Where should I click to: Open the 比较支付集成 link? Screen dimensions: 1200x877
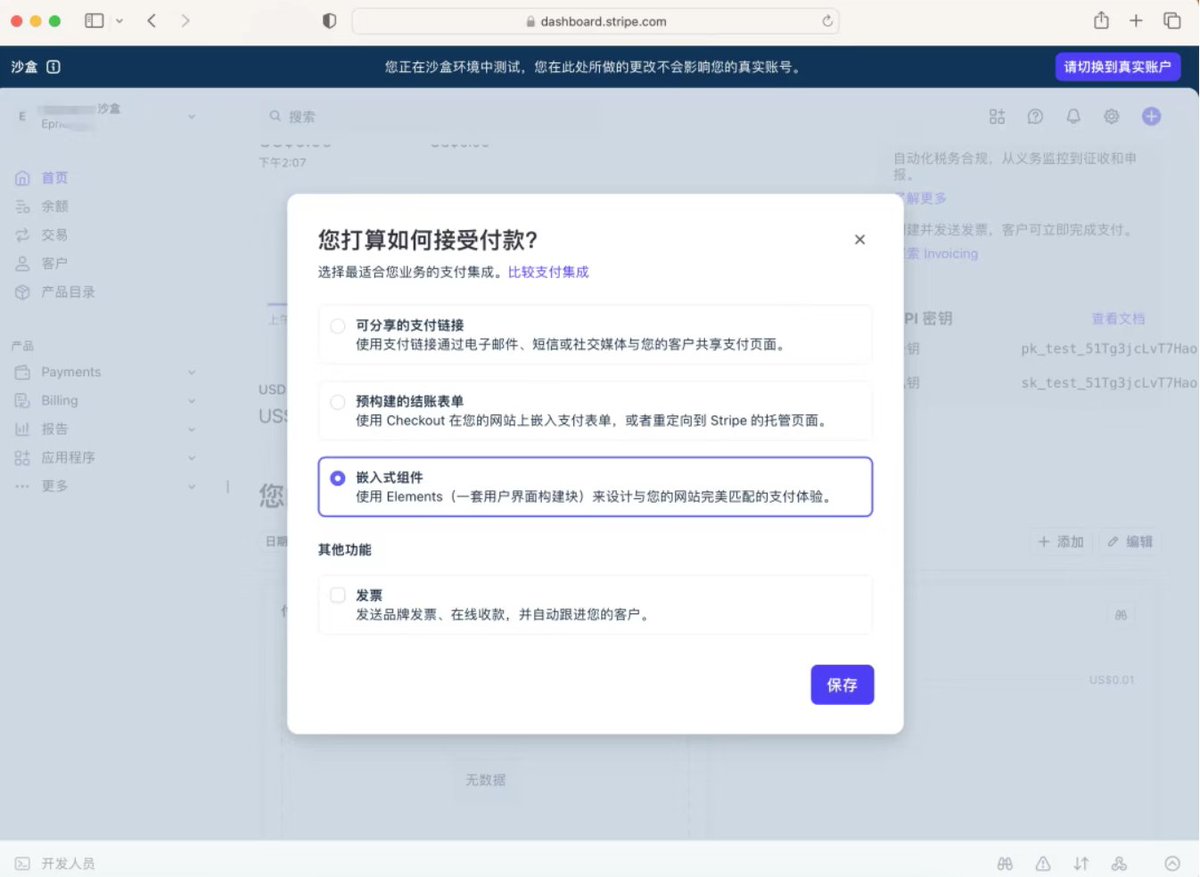(548, 271)
